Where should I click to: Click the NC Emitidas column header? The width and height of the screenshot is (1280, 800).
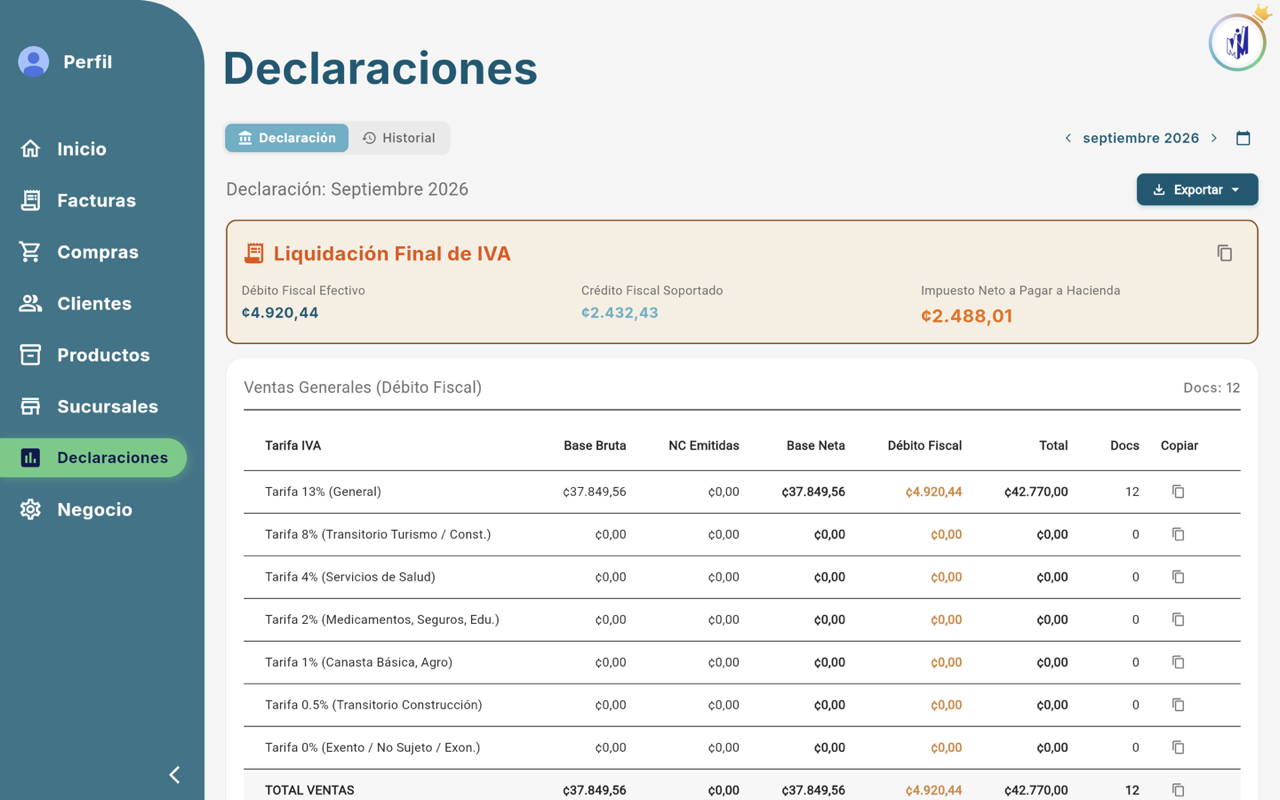point(704,446)
